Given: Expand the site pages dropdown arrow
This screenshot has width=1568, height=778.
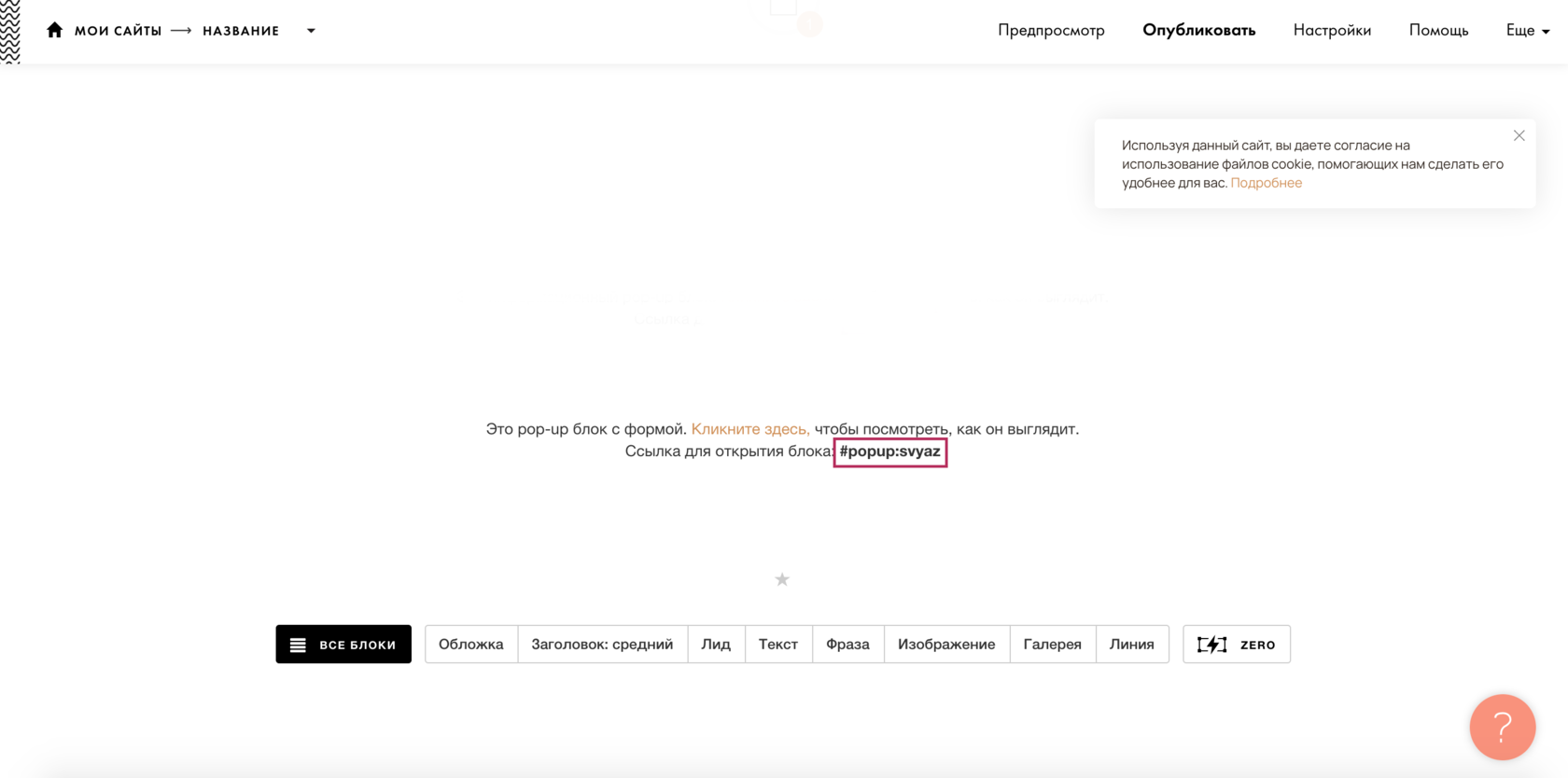Looking at the screenshot, I should click(311, 31).
